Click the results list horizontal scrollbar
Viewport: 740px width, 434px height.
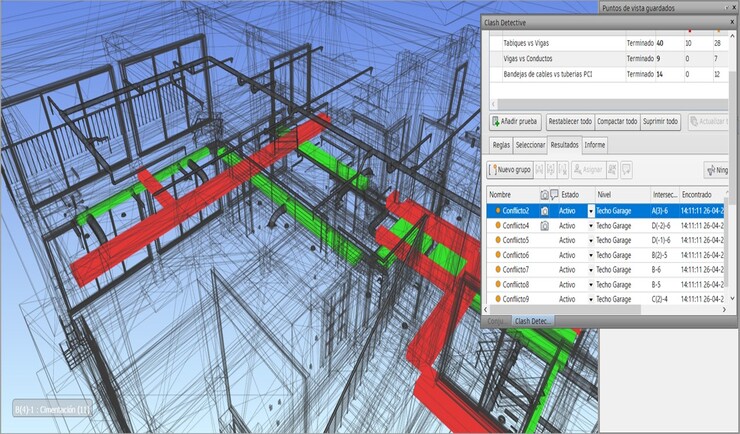click(x=565, y=310)
